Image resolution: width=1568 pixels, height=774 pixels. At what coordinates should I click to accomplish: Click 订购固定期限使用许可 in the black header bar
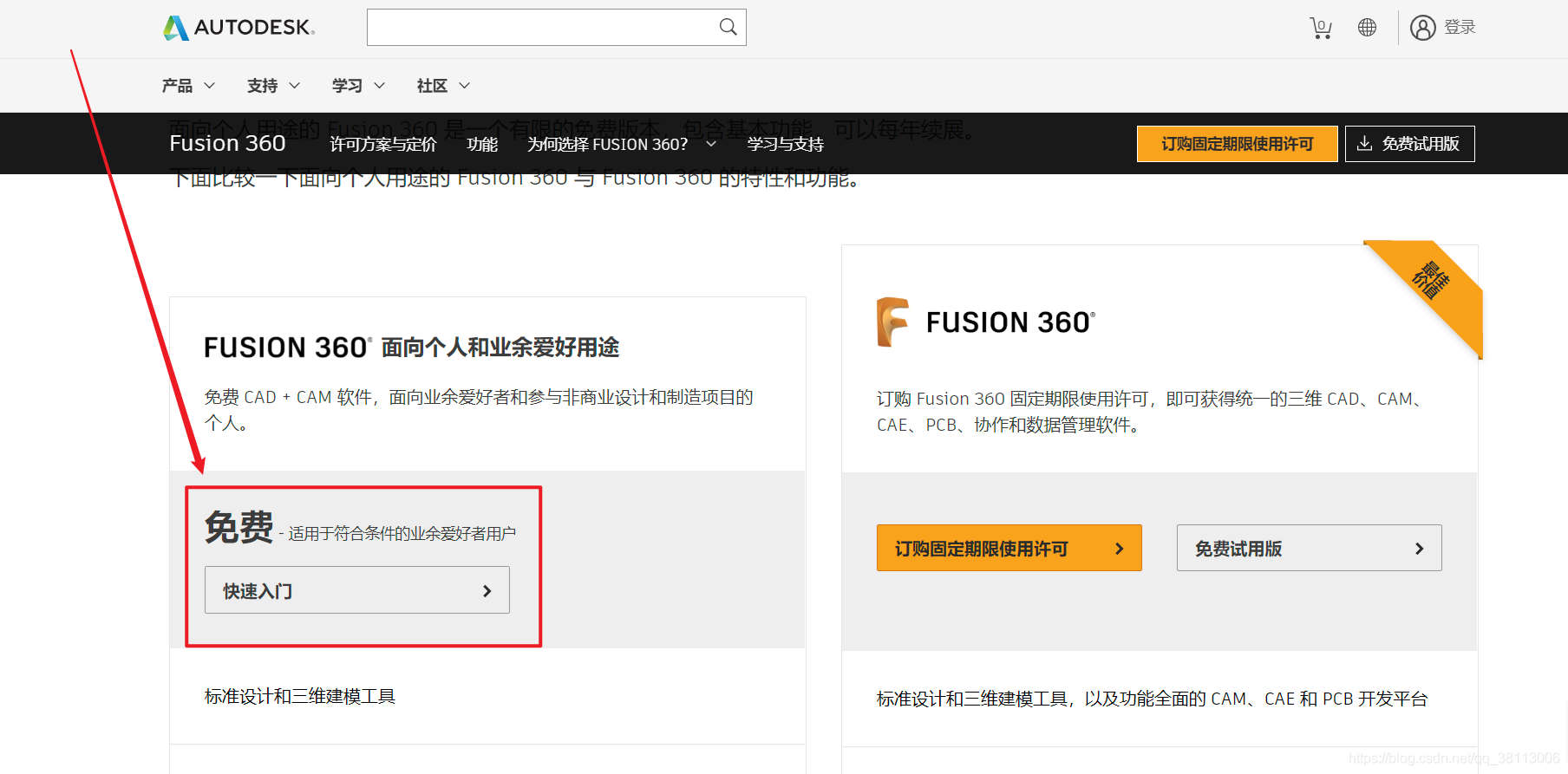coord(1237,144)
